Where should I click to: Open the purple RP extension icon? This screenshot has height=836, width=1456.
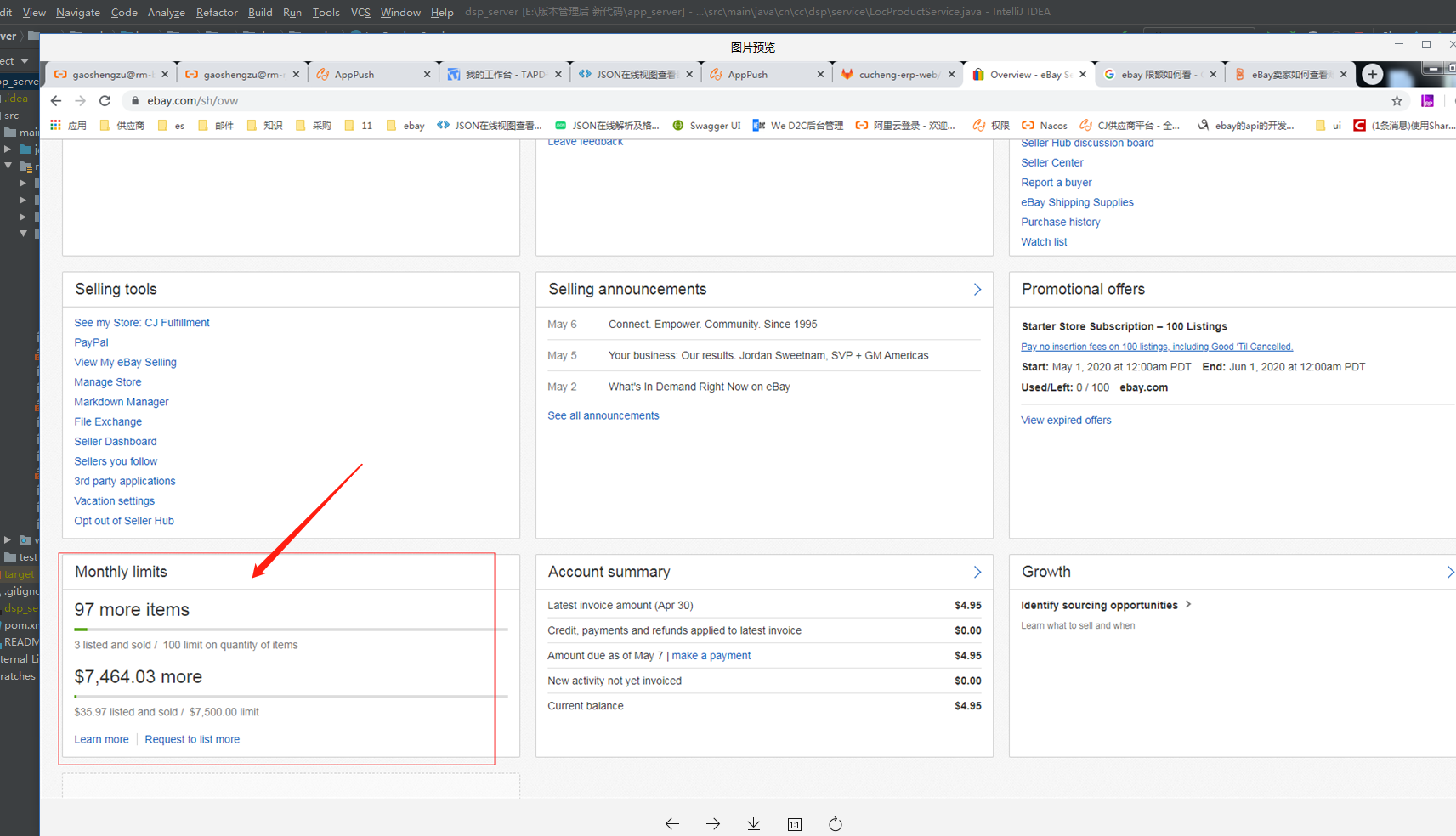tap(1427, 100)
